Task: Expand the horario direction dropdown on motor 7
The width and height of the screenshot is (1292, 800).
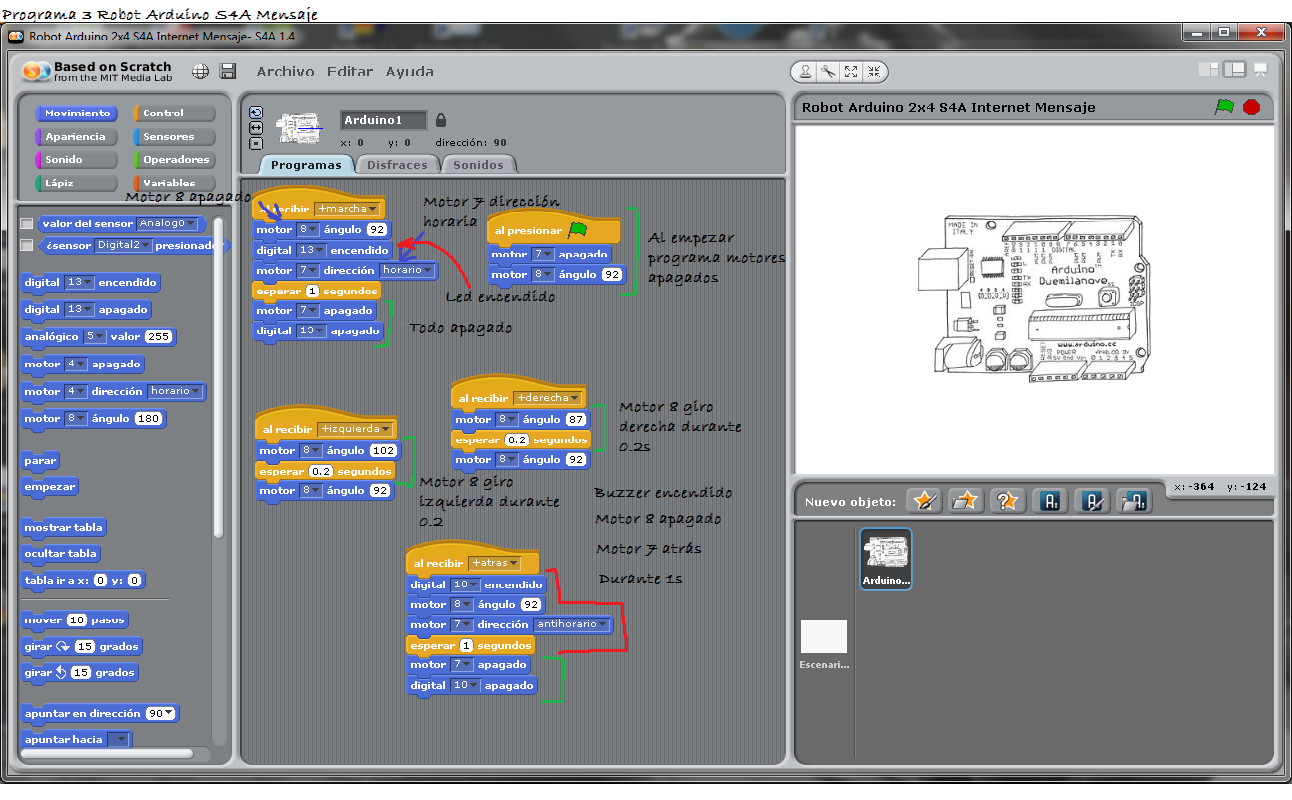Action: 427,270
